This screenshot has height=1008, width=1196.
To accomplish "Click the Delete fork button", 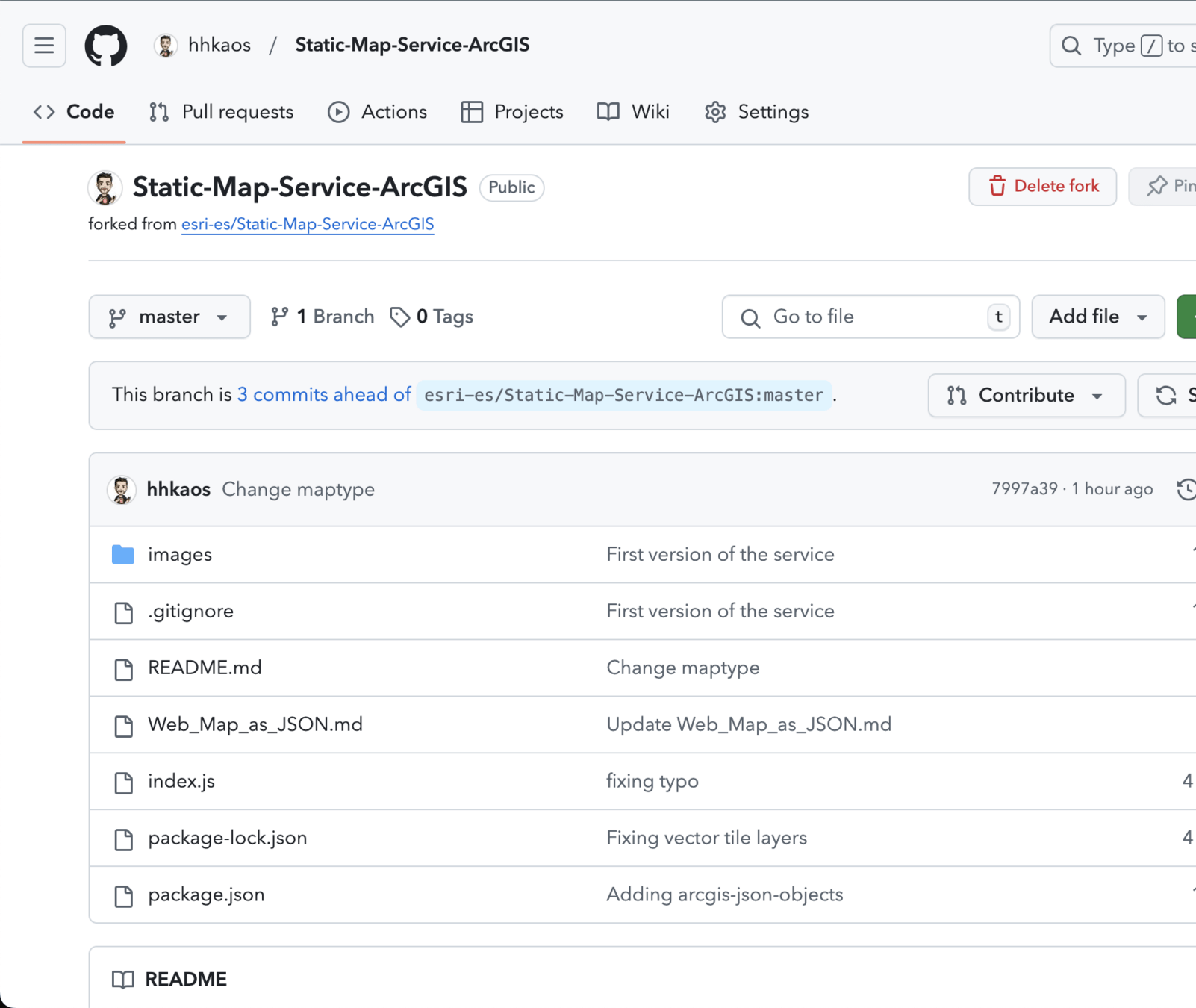I will pyautogui.click(x=1043, y=186).
